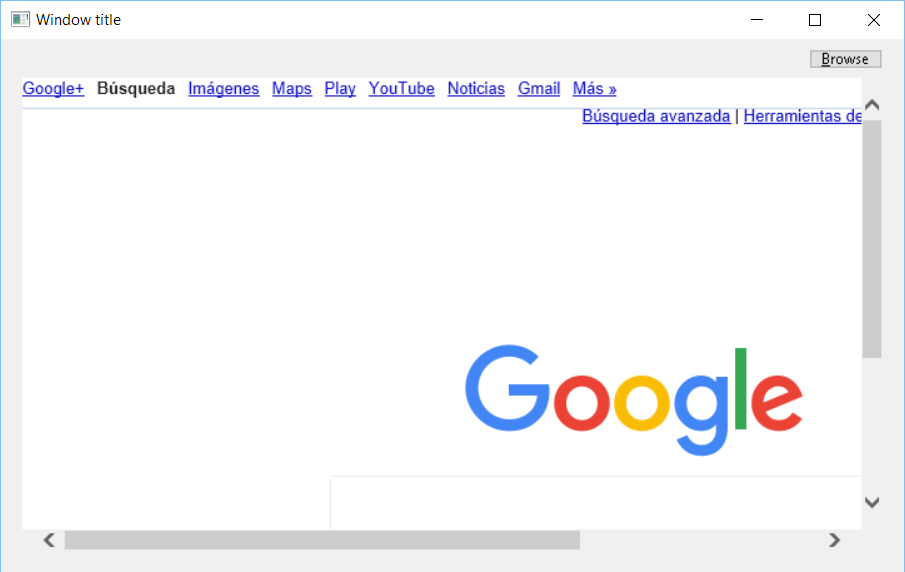The width and height of the screenshot is (905, 572).
Task: Open Búsqueda avanzada link
Action: (656, 116)
